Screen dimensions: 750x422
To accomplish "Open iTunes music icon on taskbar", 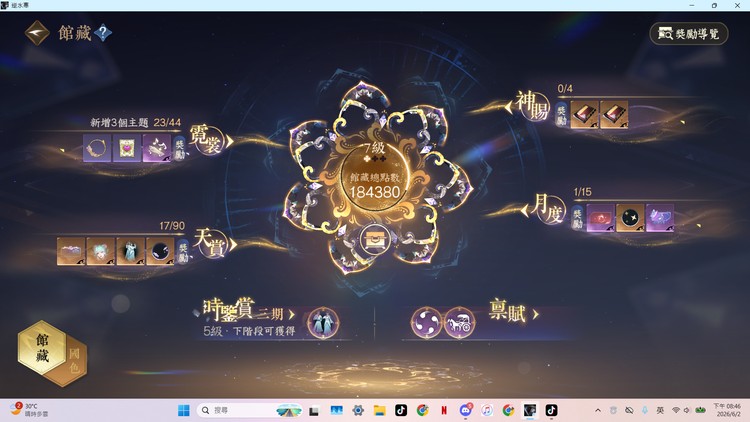I will pyautogui.click(x=487, y=410).
